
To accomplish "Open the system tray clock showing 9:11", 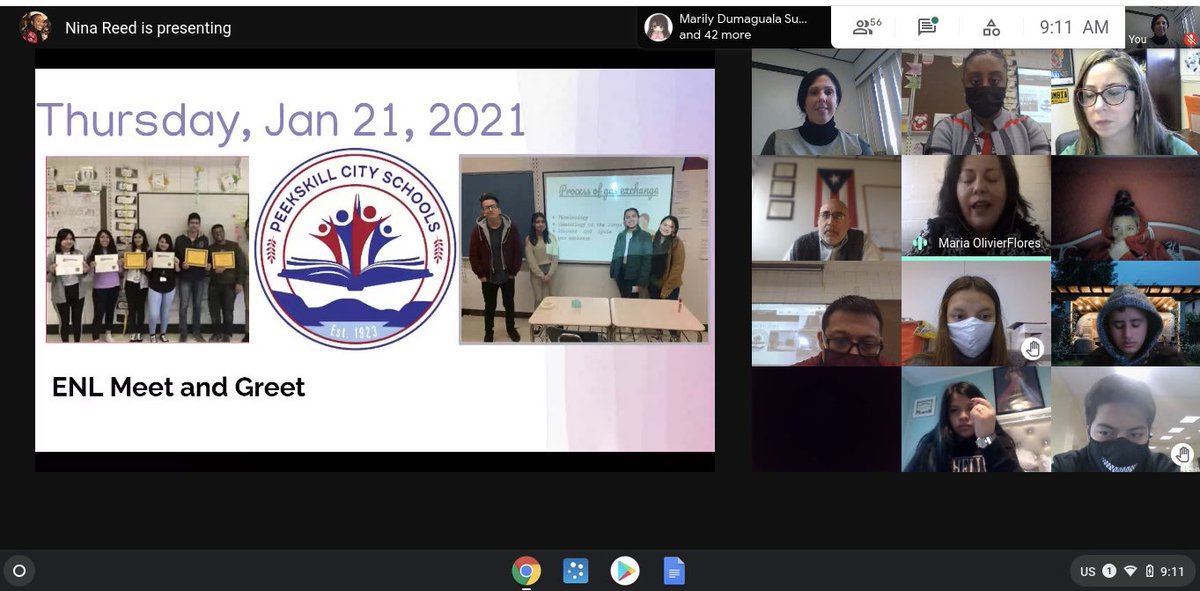I will [1173, 572].
